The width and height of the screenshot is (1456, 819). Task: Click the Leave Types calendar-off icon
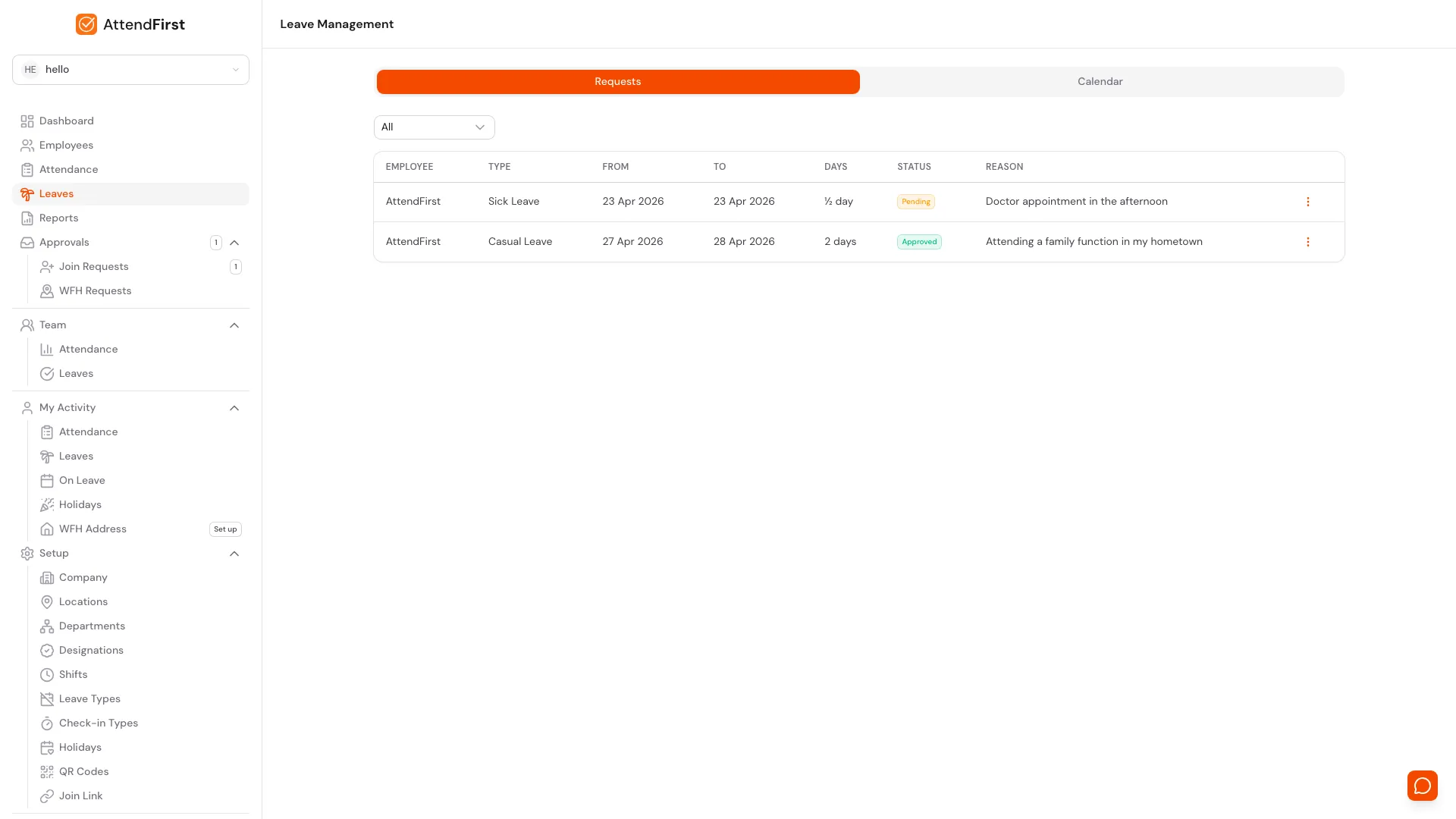click(47, 699)
